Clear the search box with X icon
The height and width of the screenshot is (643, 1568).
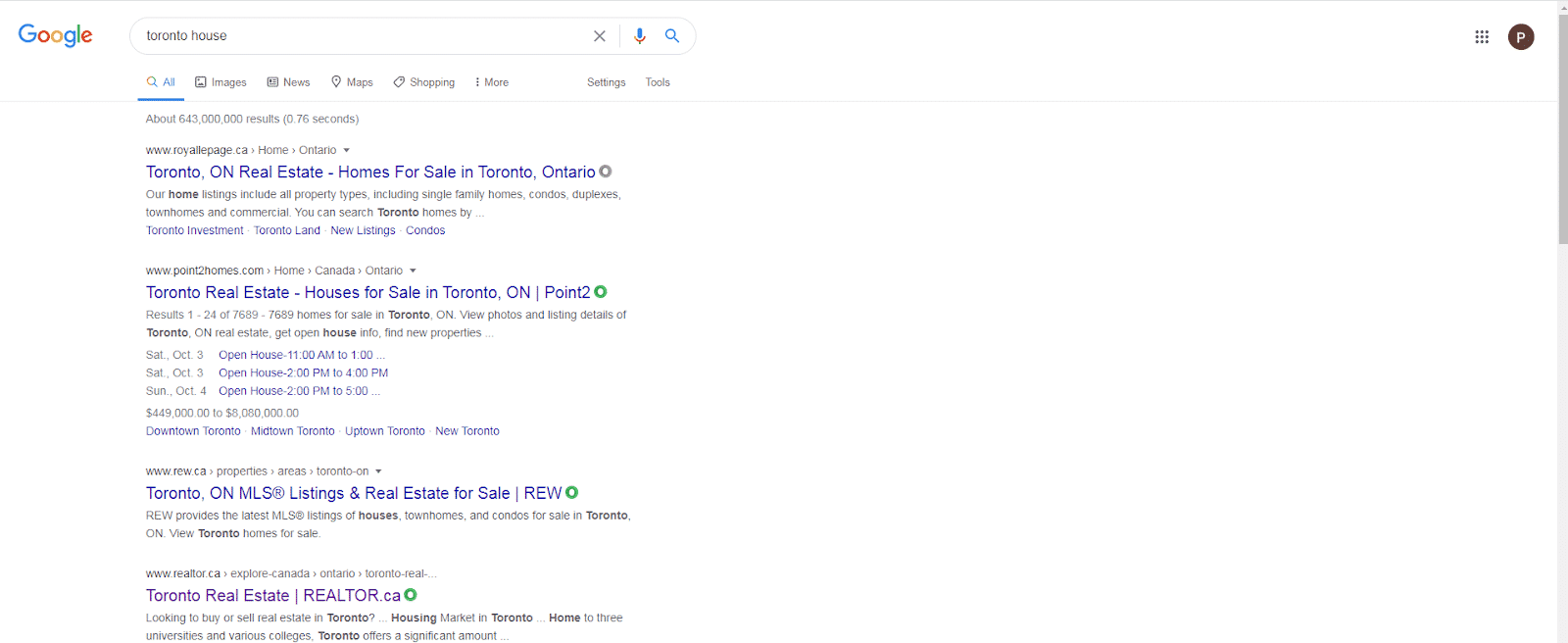600,36
